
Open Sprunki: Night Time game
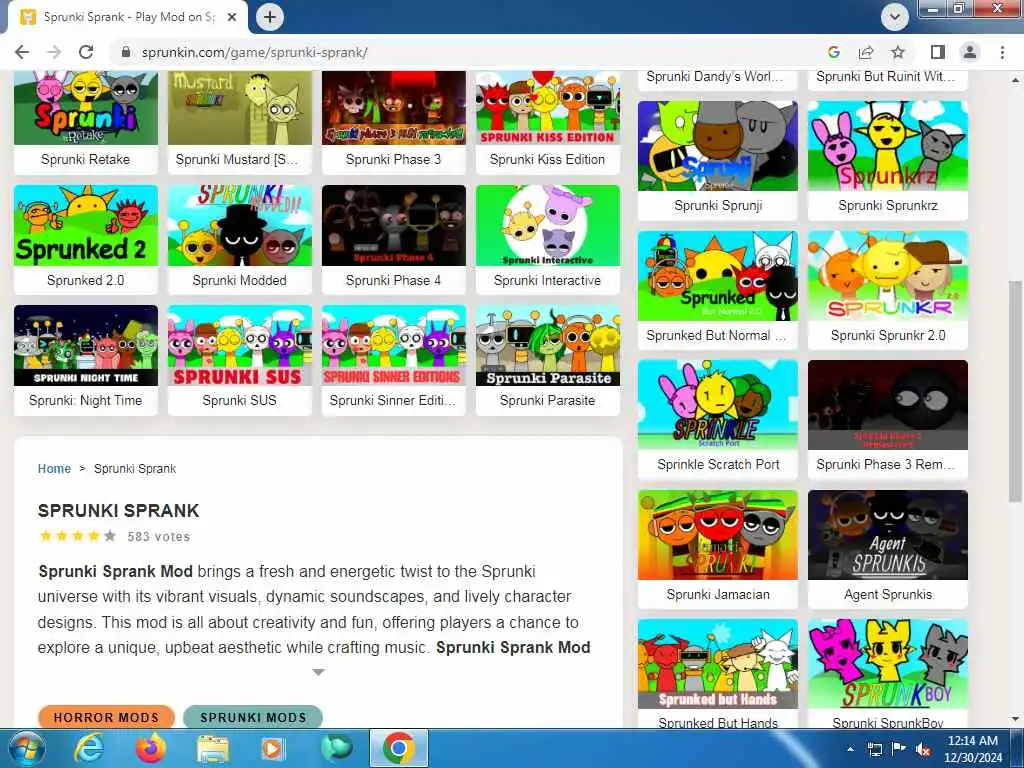pyautogui.click(x=86, y=360)
